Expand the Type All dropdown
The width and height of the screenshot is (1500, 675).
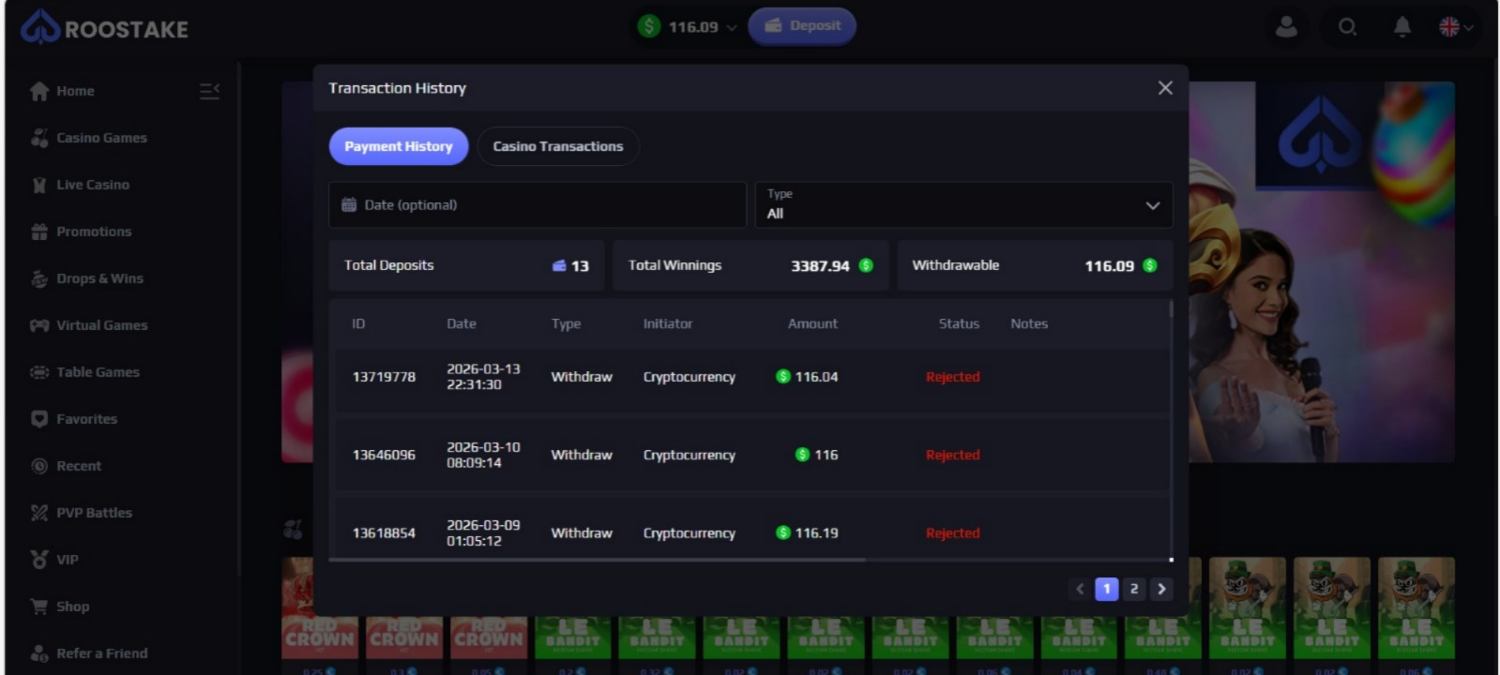tap(963, 205)
